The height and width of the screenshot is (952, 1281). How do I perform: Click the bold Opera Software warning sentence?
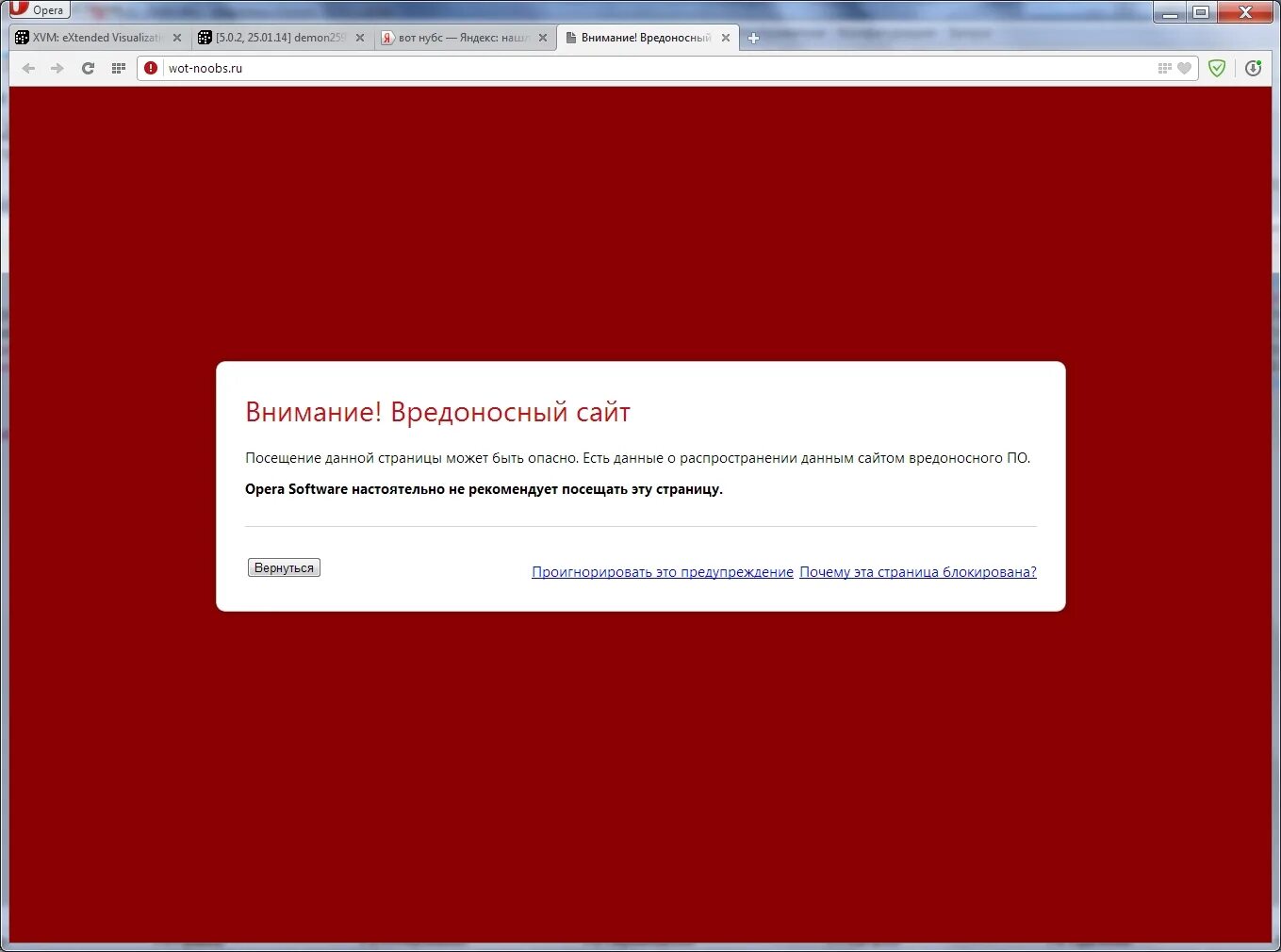[x=484, y=489]
